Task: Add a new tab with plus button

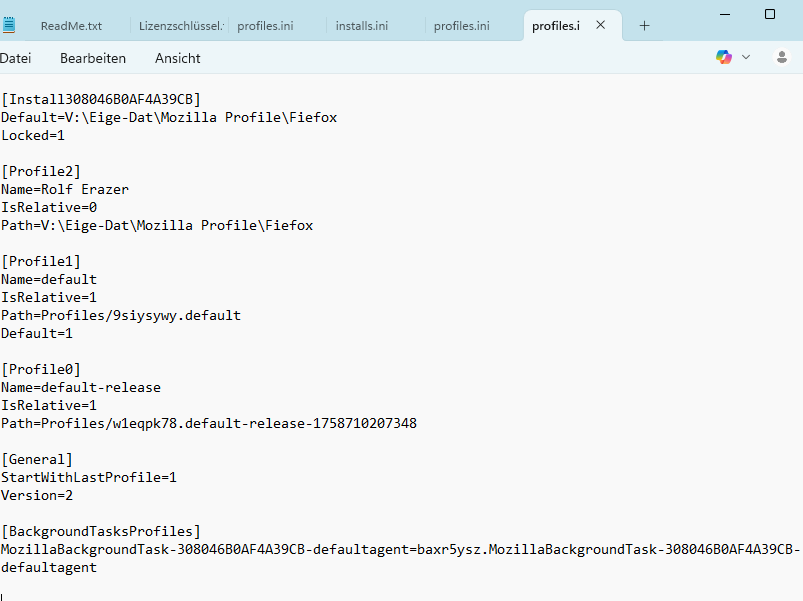Action: coord(644,25)
